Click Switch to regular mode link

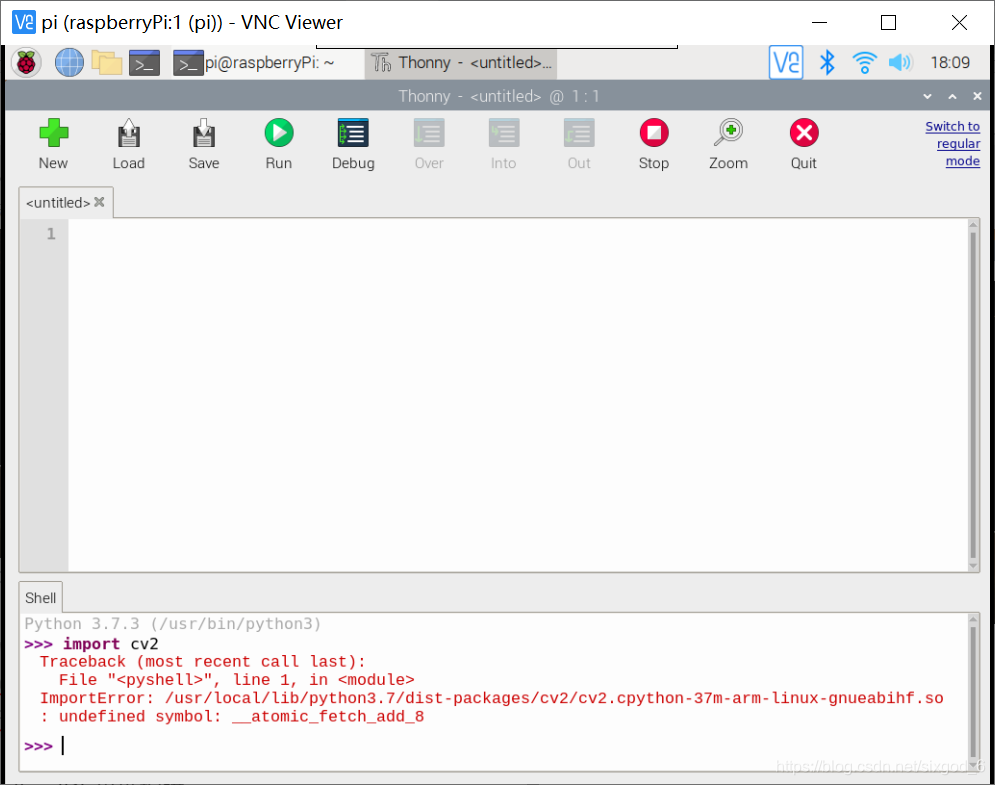click(952, 143)
